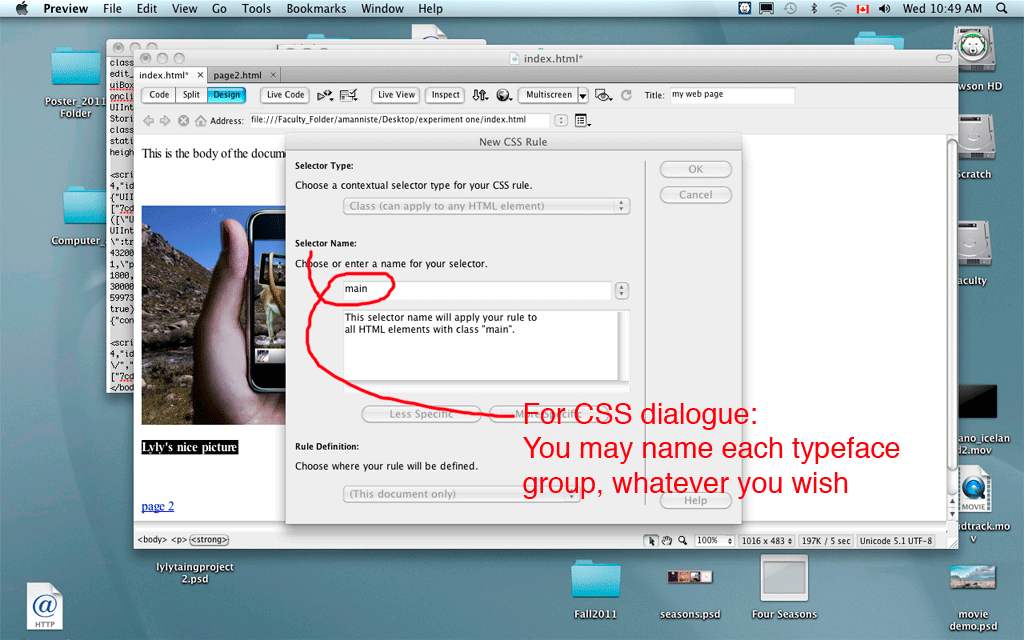Click the Time Machine menu bar icon
The image size is (1024, 640).
click(x=790, y=8)
